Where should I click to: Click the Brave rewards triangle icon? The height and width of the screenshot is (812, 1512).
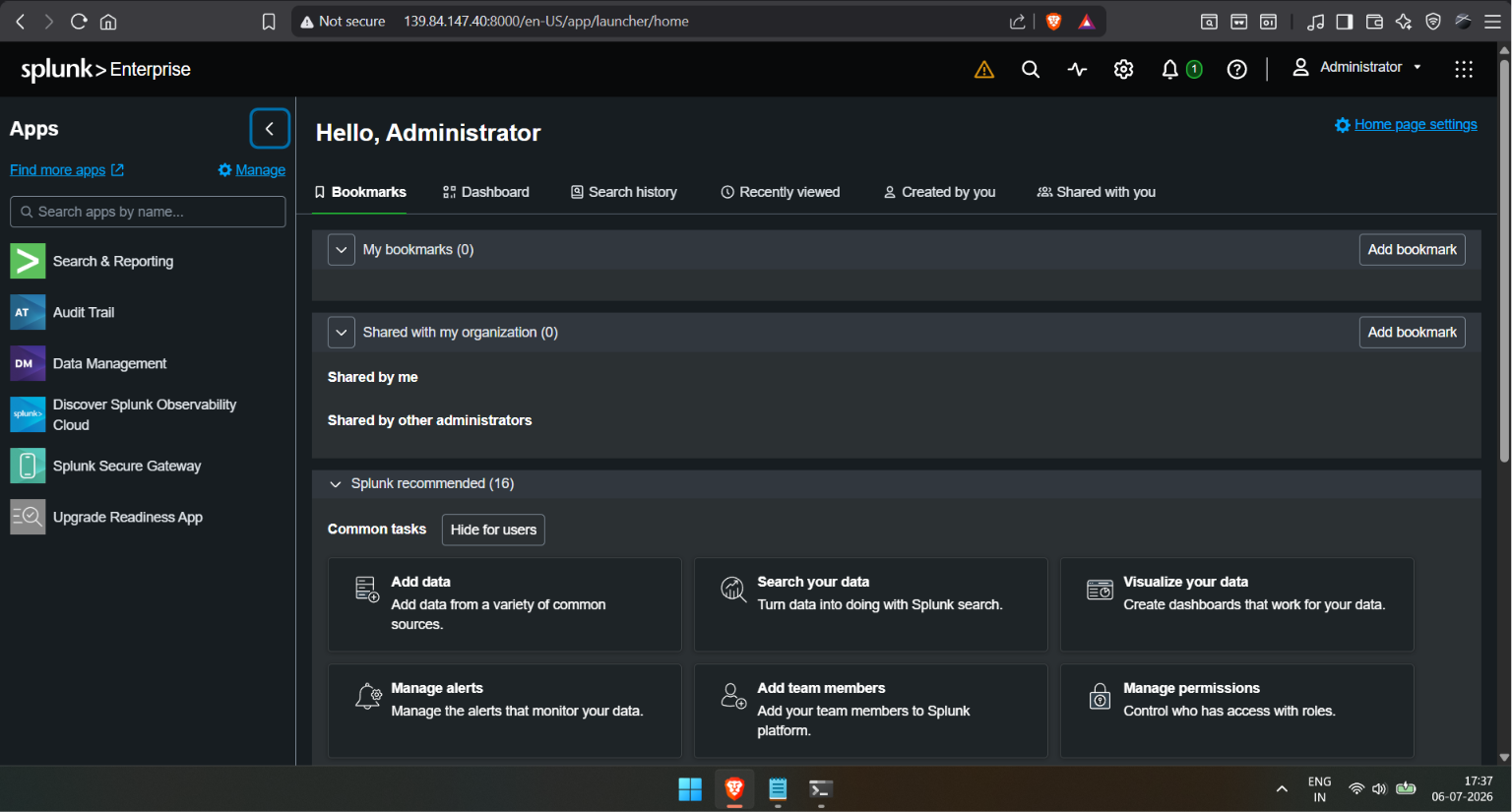tap(1087, 22)
